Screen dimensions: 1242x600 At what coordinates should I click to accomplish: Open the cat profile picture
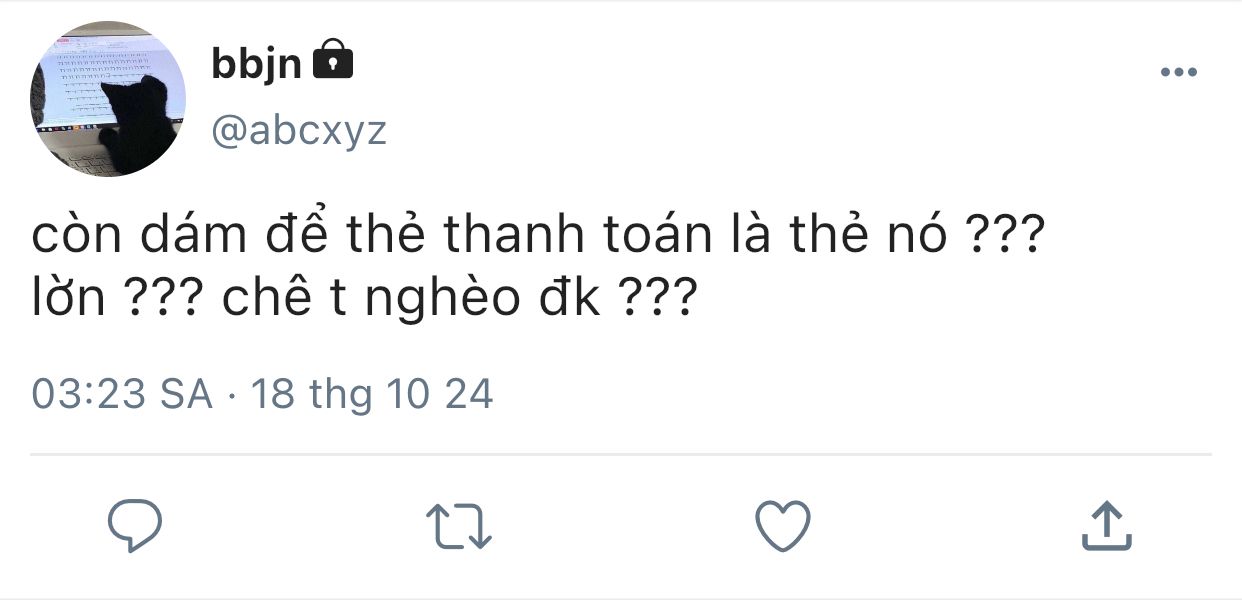coord(108,99)
